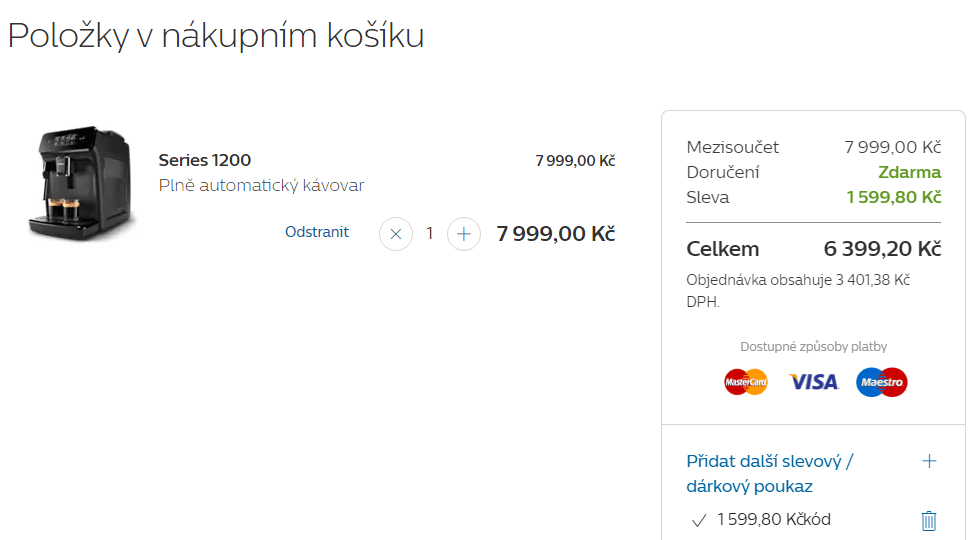Viewport: 969px width, 540px height.
Task: Select the quantity value 1
Action: [429, 234]
